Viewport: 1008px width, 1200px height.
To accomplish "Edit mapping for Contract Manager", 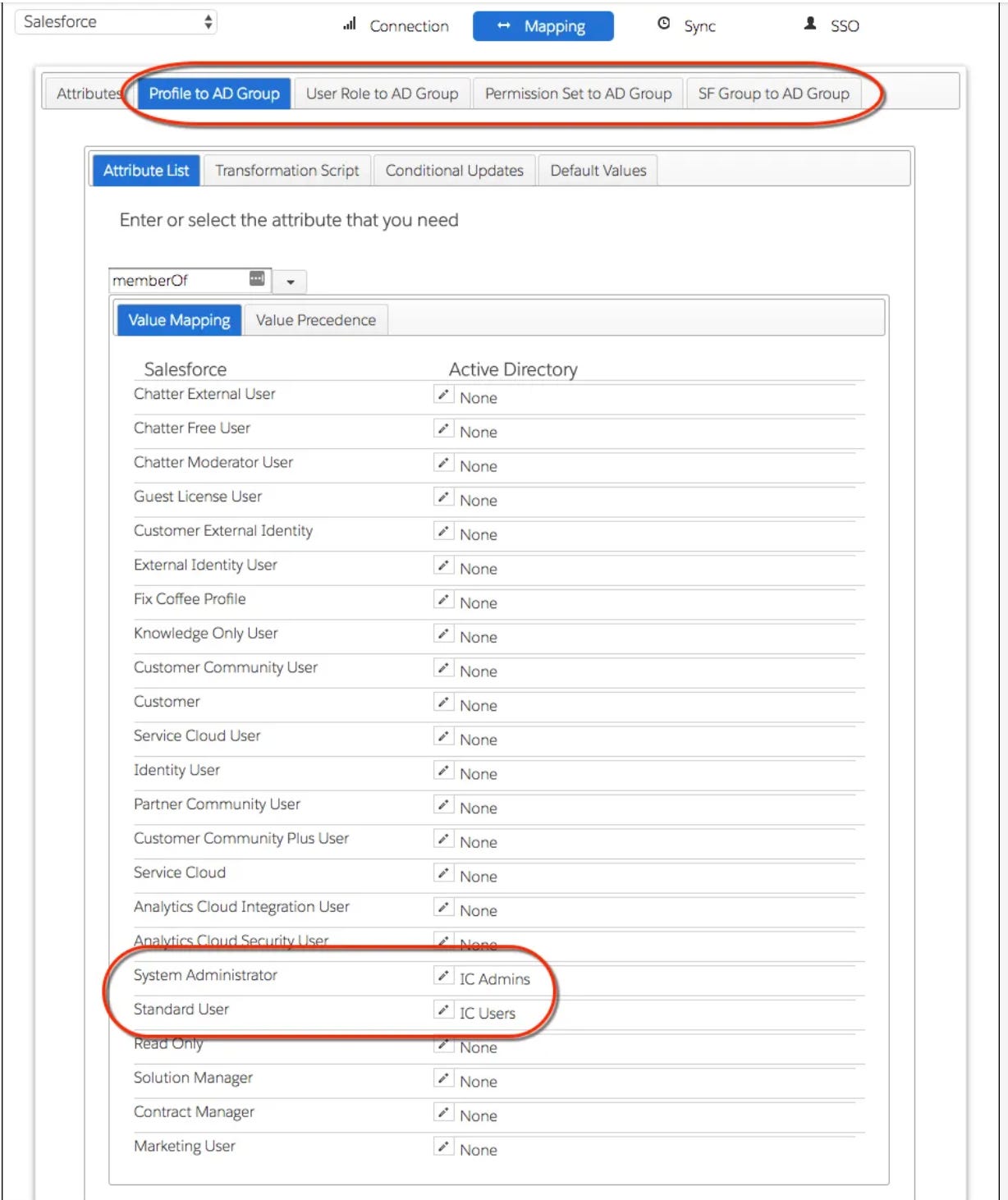I will click(443, 1113).
